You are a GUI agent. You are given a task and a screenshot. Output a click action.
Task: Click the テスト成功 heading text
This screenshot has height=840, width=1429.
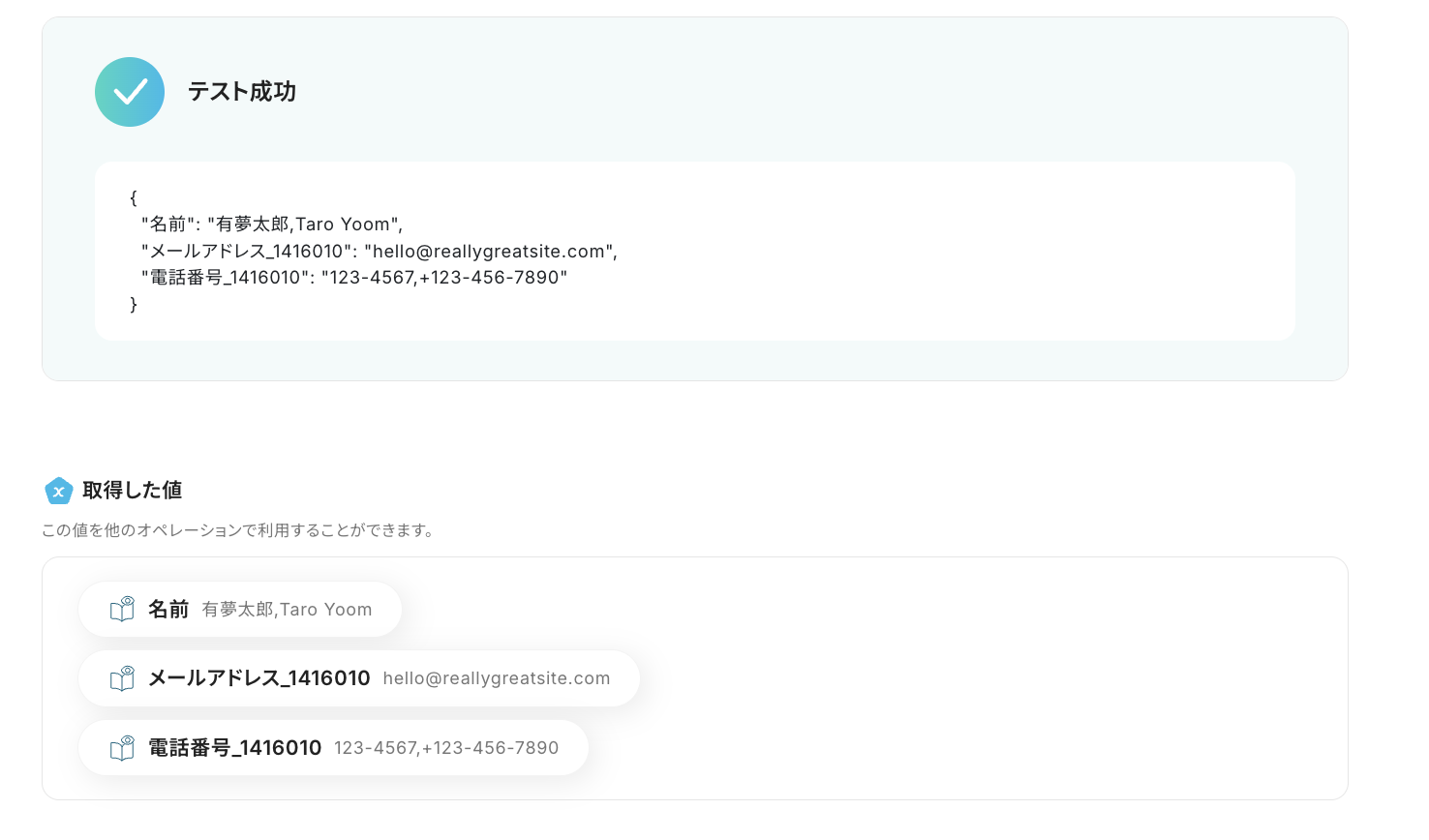point(242,92)
